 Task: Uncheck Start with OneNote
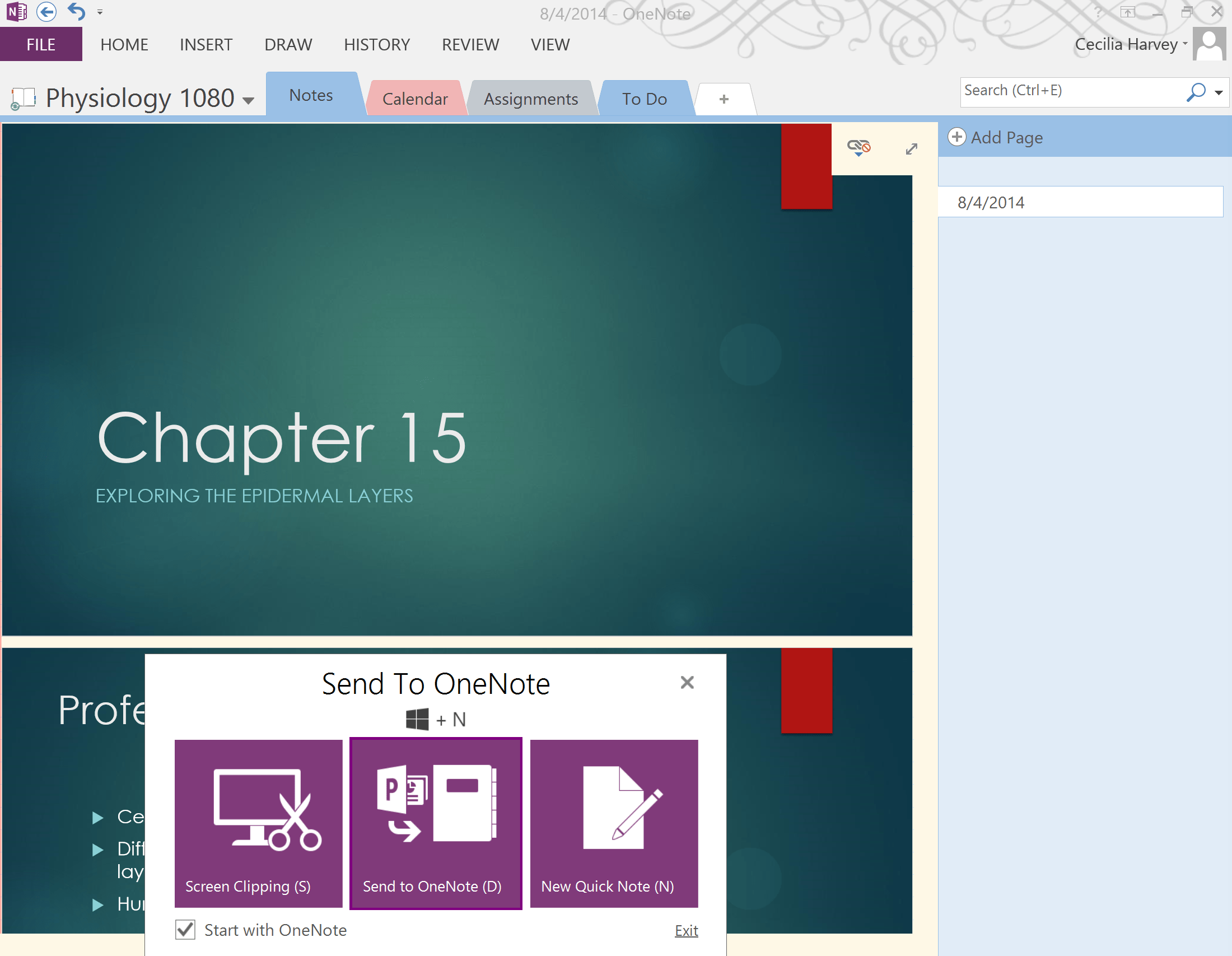pyautogui.click(x=185, y=930)
